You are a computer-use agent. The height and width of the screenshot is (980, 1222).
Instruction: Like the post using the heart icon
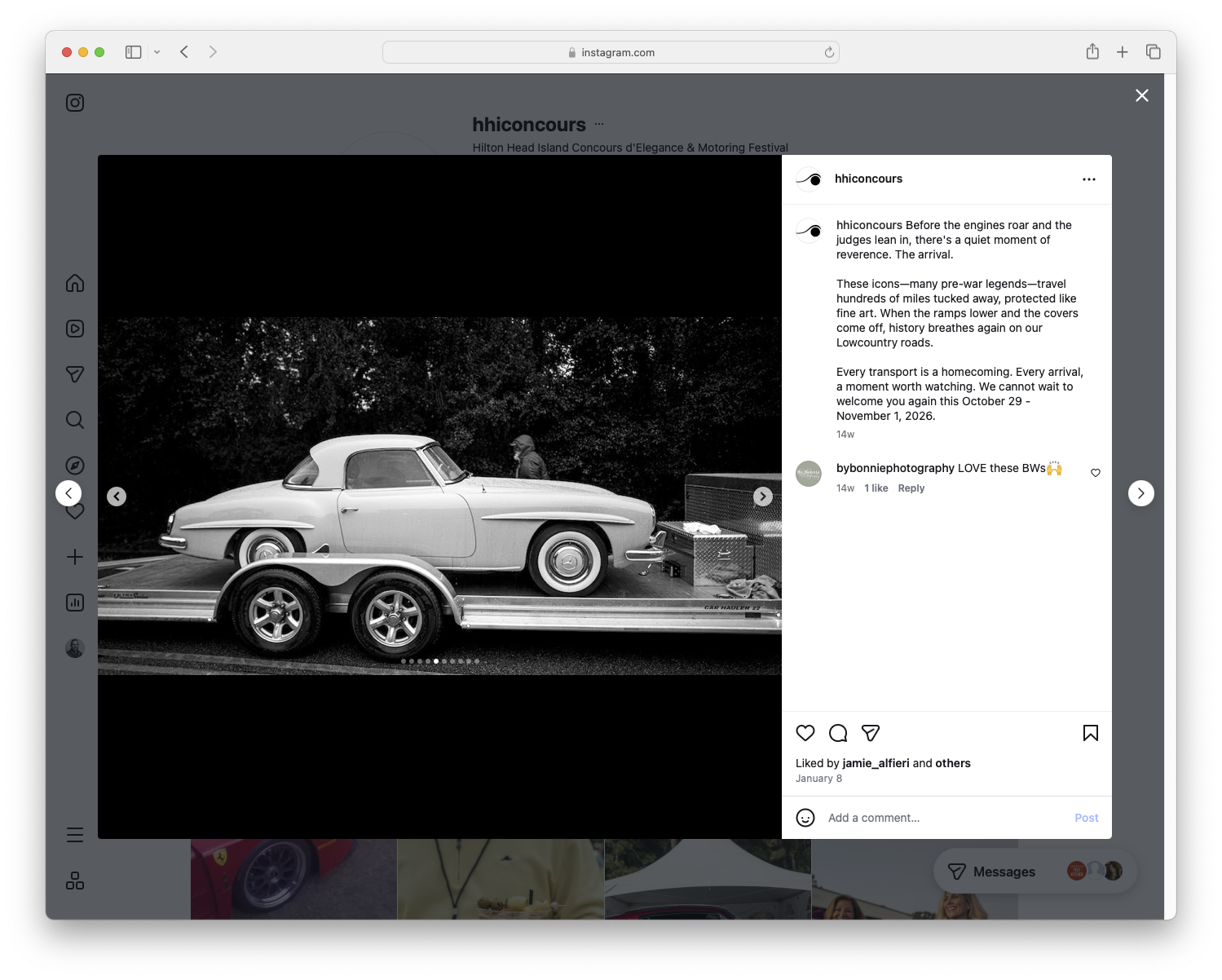[805, 733]
